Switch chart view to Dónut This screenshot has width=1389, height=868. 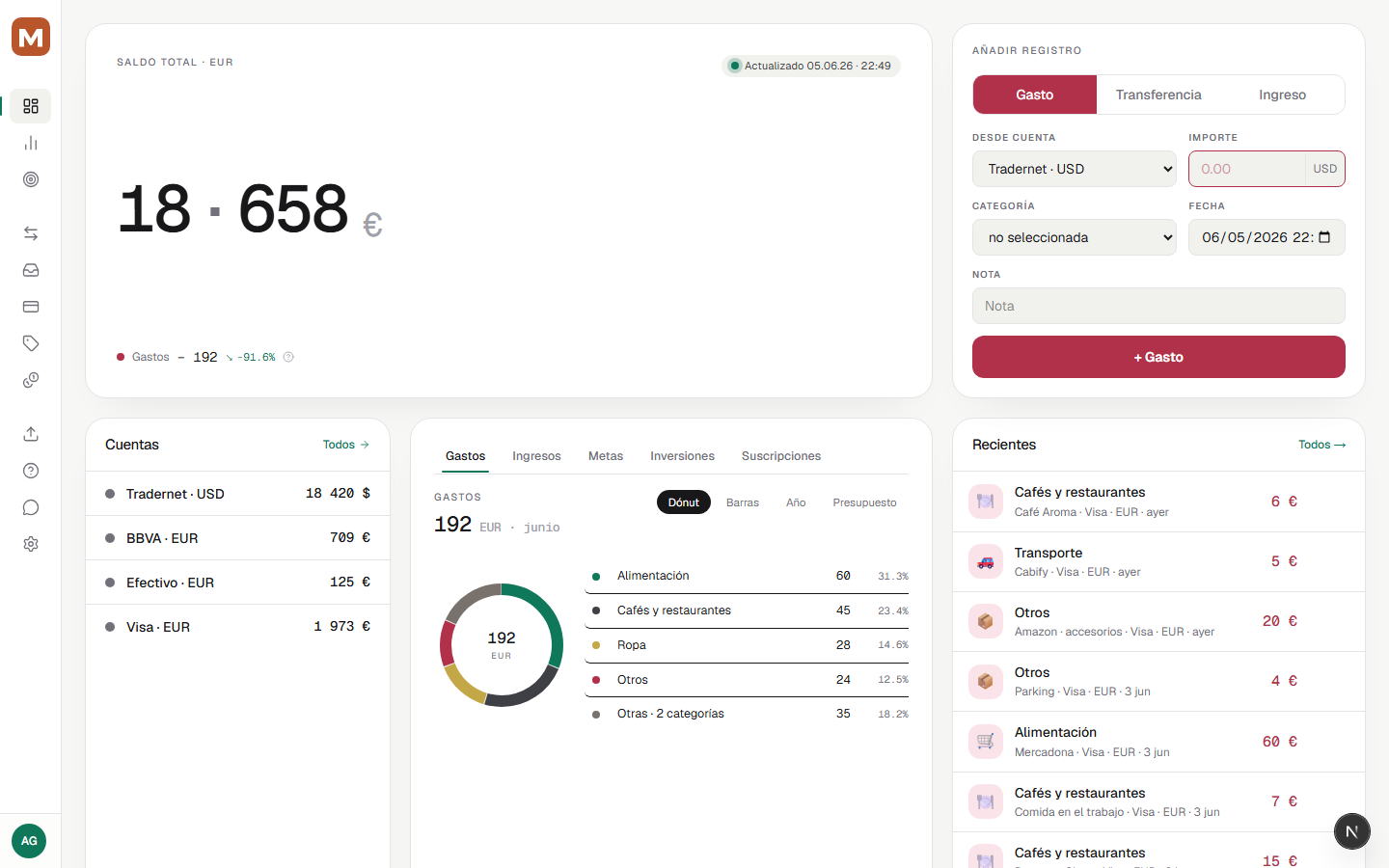(684, 502)
